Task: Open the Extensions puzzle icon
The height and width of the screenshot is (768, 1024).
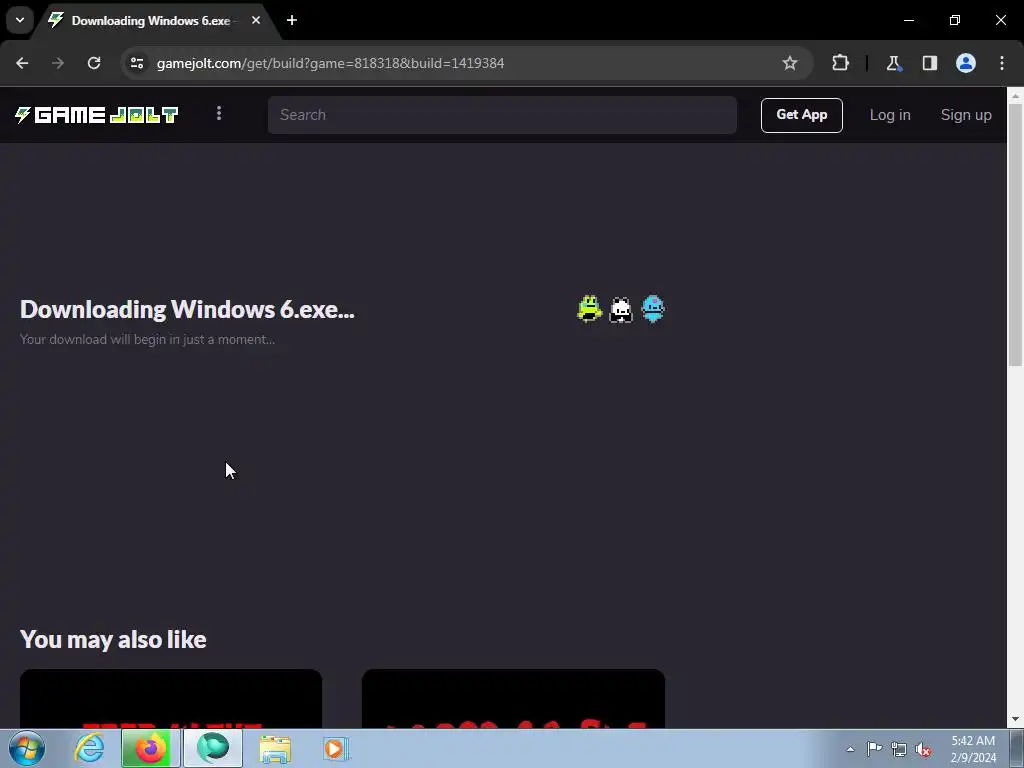Action: [840, 63]
